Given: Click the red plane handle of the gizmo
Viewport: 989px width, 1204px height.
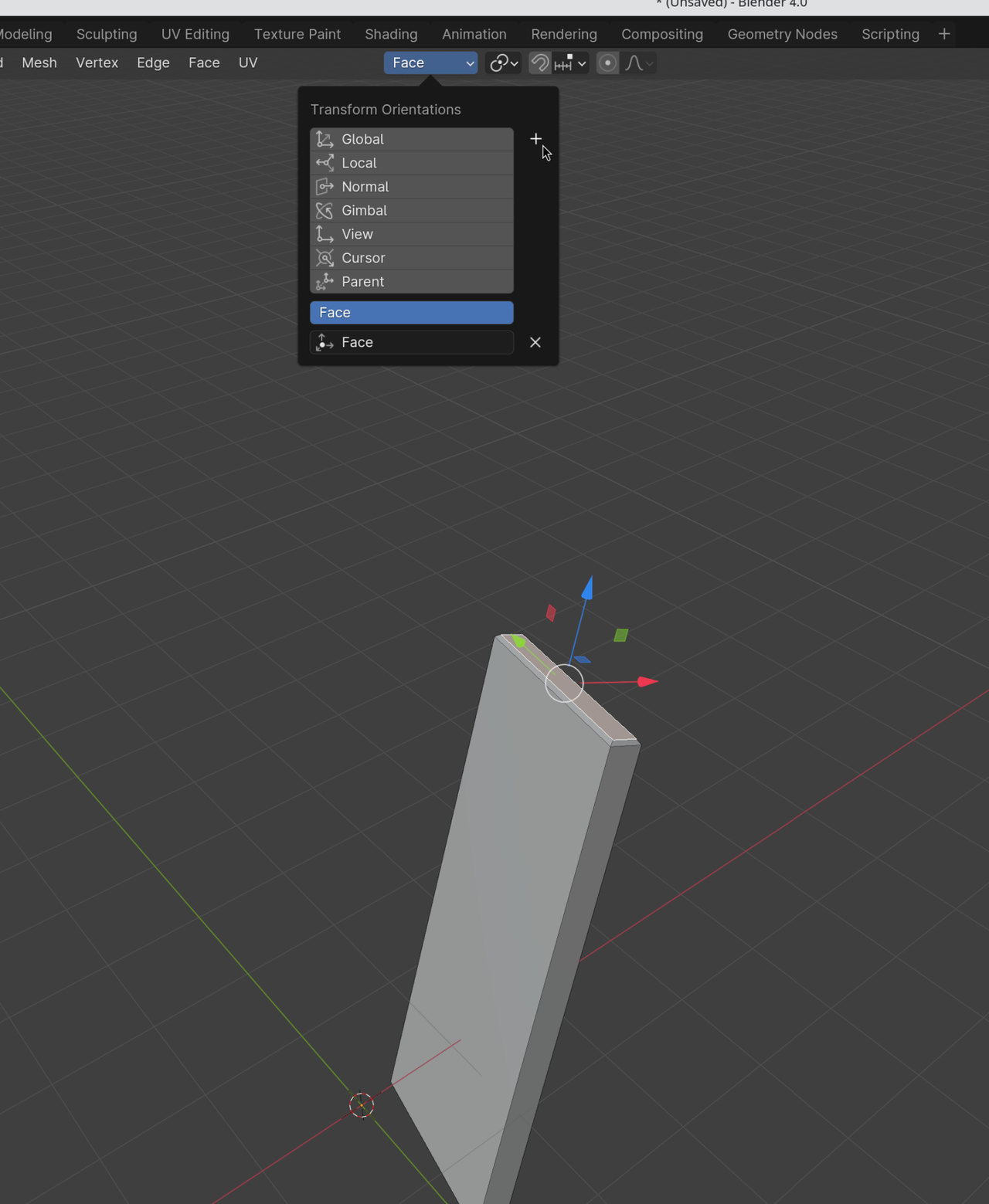Looking at the screenshot, I should pos(551,613).
